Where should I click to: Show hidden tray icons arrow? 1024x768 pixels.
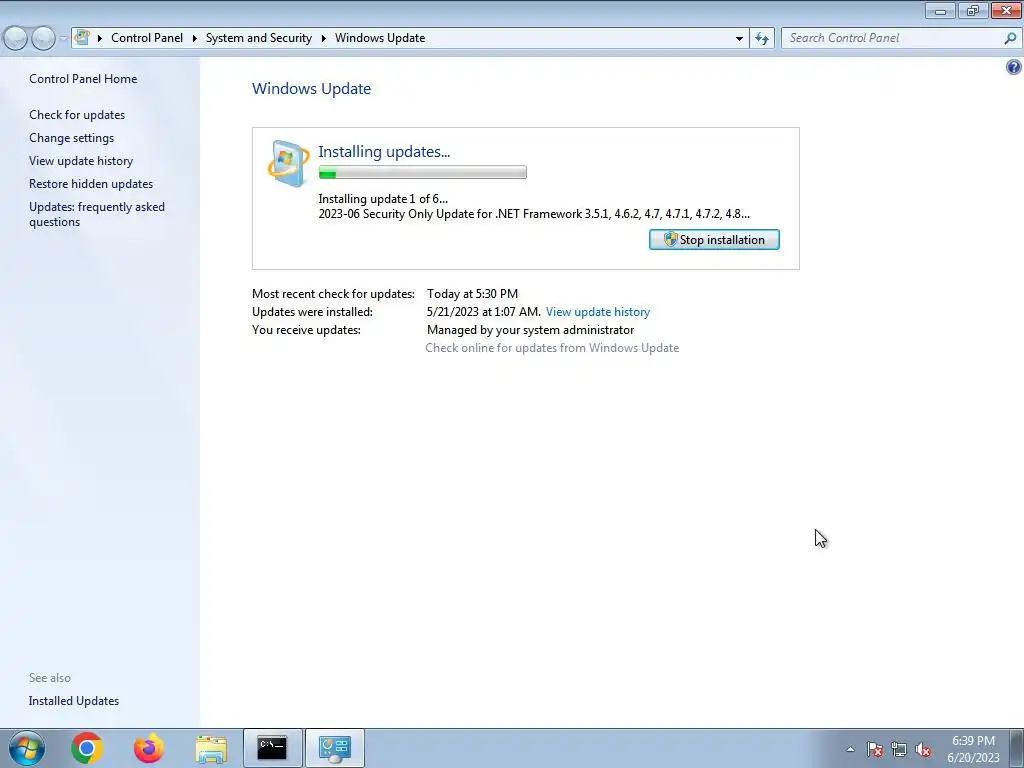[x=850, y=749]
